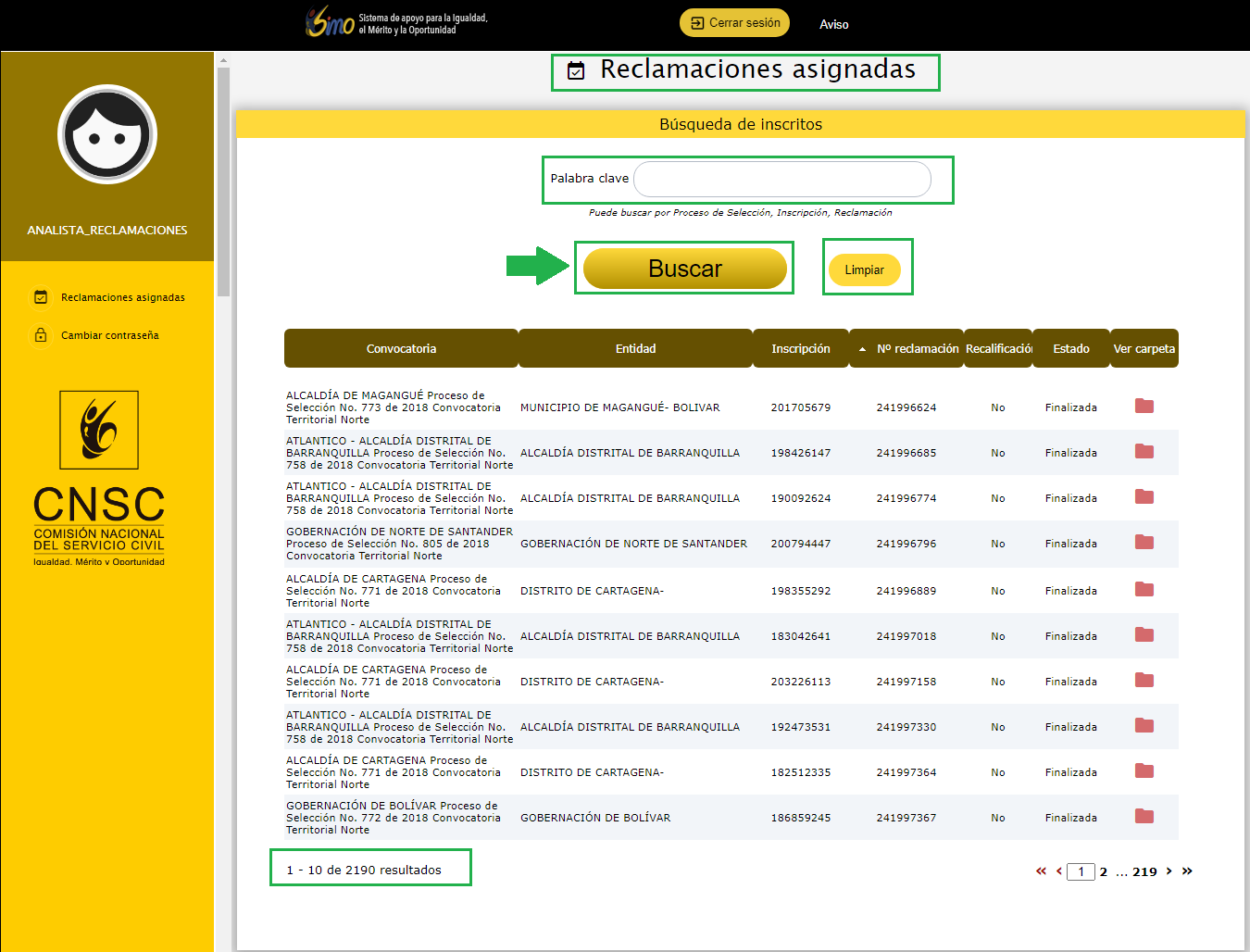Go to the last results page
The height and width of the screenshot is (952, 1250).
point(1187,871)
